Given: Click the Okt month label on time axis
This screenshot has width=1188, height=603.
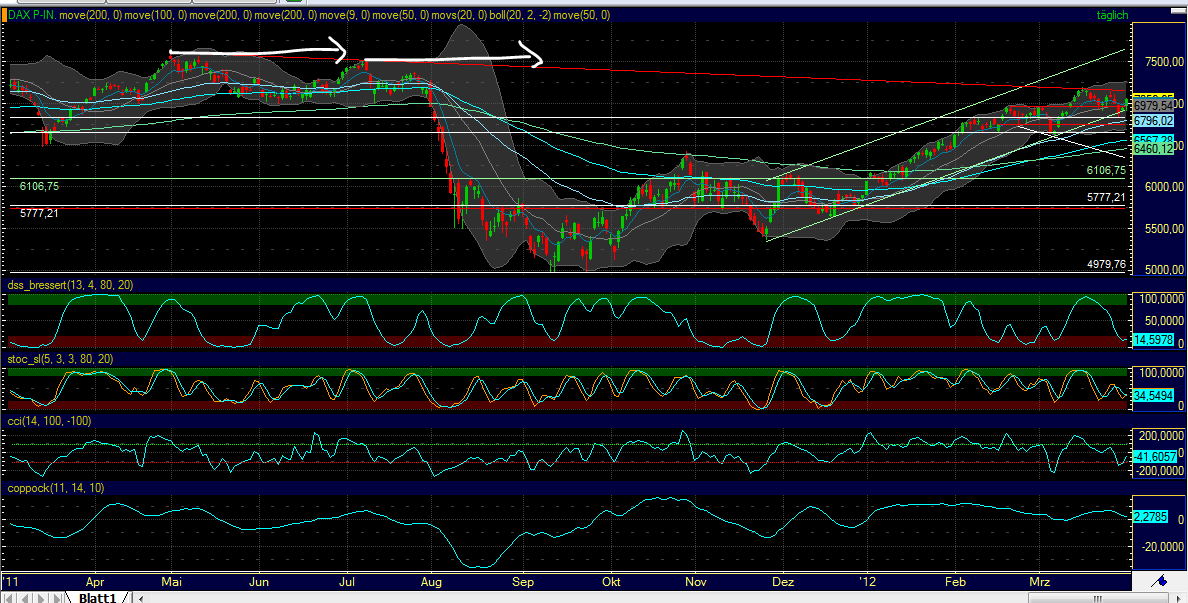Looking at the screenshot, I should (x=611, y=582).
